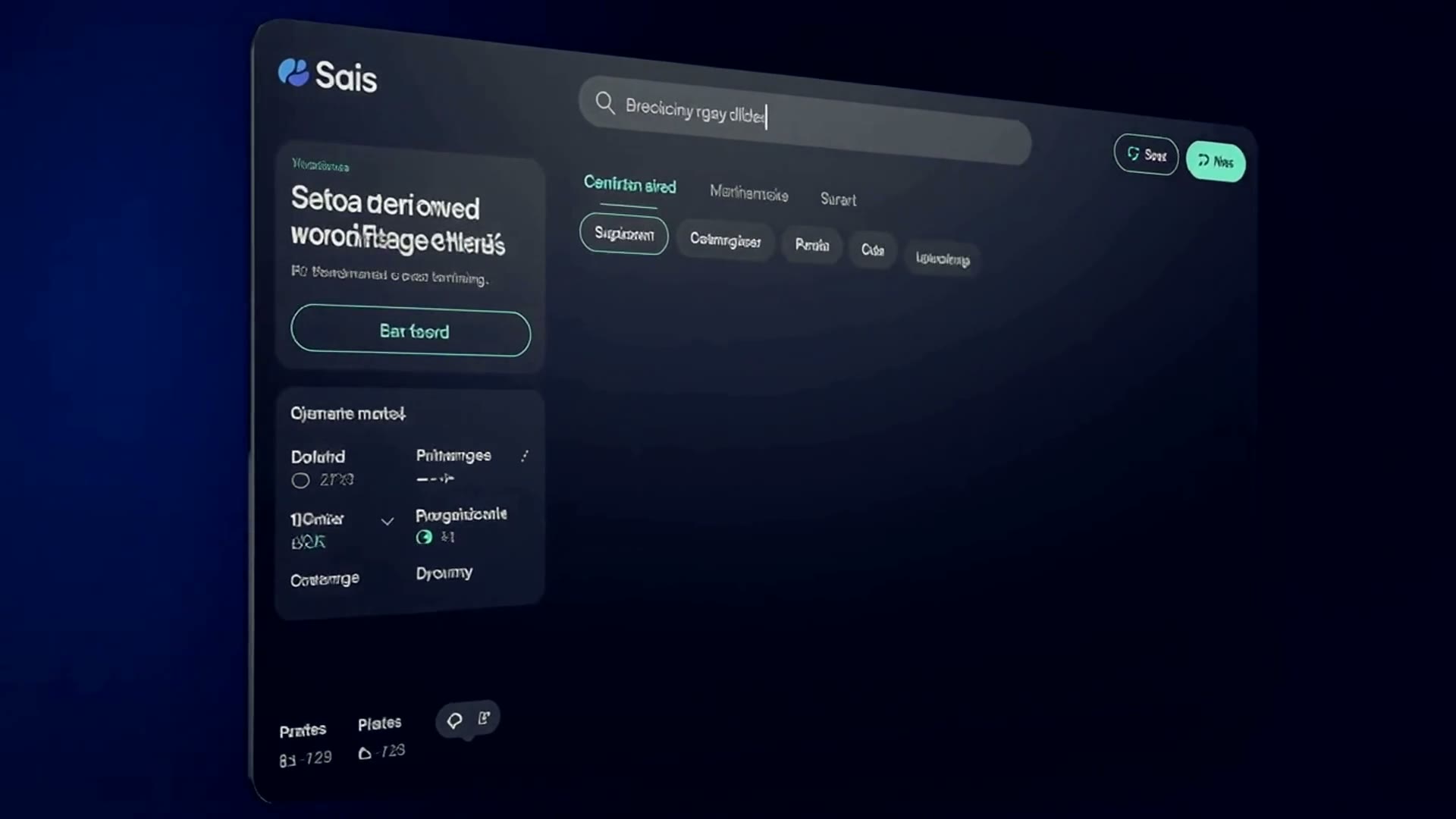
Task: Click the Bar faord button
Action: click(411, 331)
